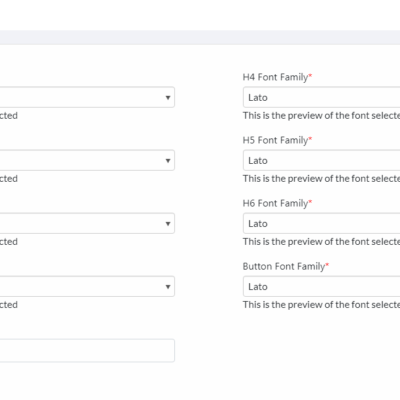Click dropdown arrow left of H6 Font Family field
The height and width of the screenshot is (400, 400).
(x=168, y=223)
